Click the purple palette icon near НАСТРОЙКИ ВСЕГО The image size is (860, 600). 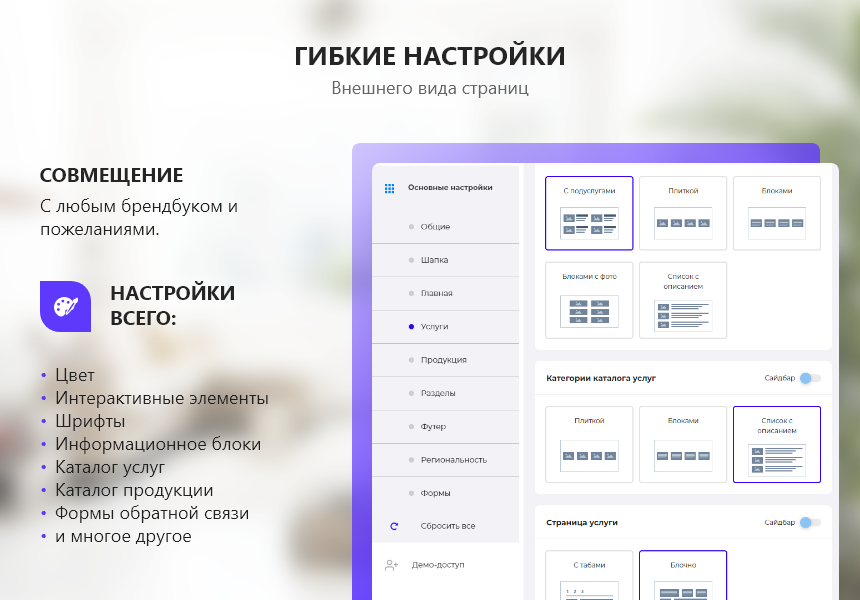[x=64, y=305]
